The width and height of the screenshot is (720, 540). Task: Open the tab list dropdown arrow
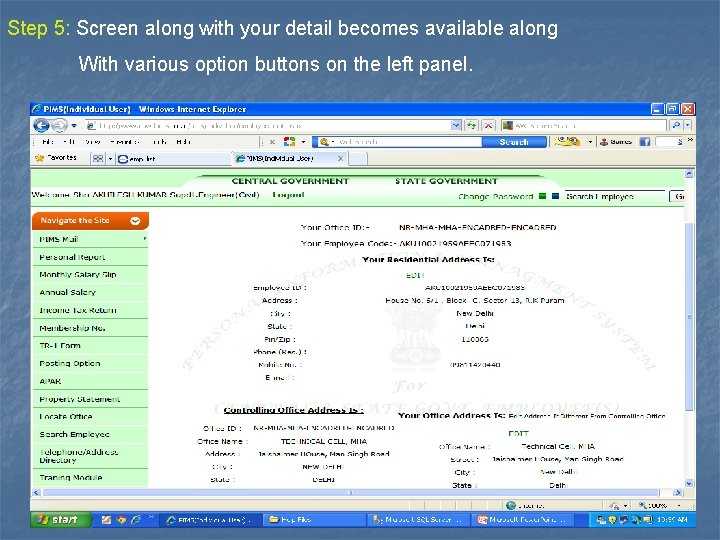pos(110,159)
